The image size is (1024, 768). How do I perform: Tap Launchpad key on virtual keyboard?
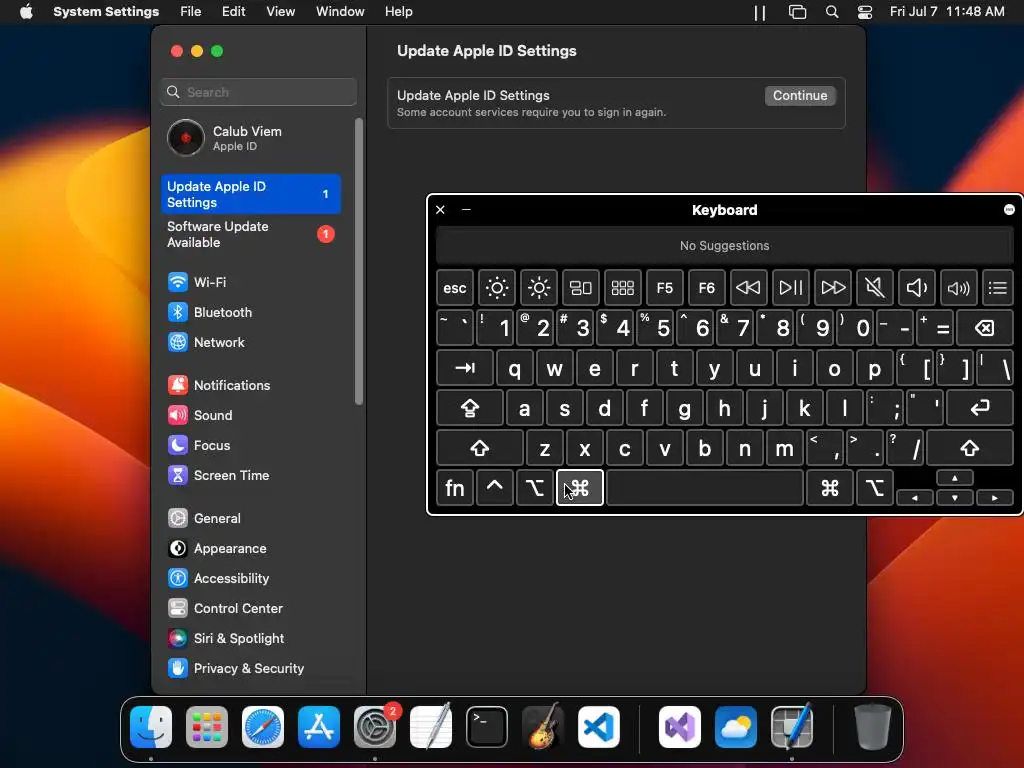tap(622, 287)
